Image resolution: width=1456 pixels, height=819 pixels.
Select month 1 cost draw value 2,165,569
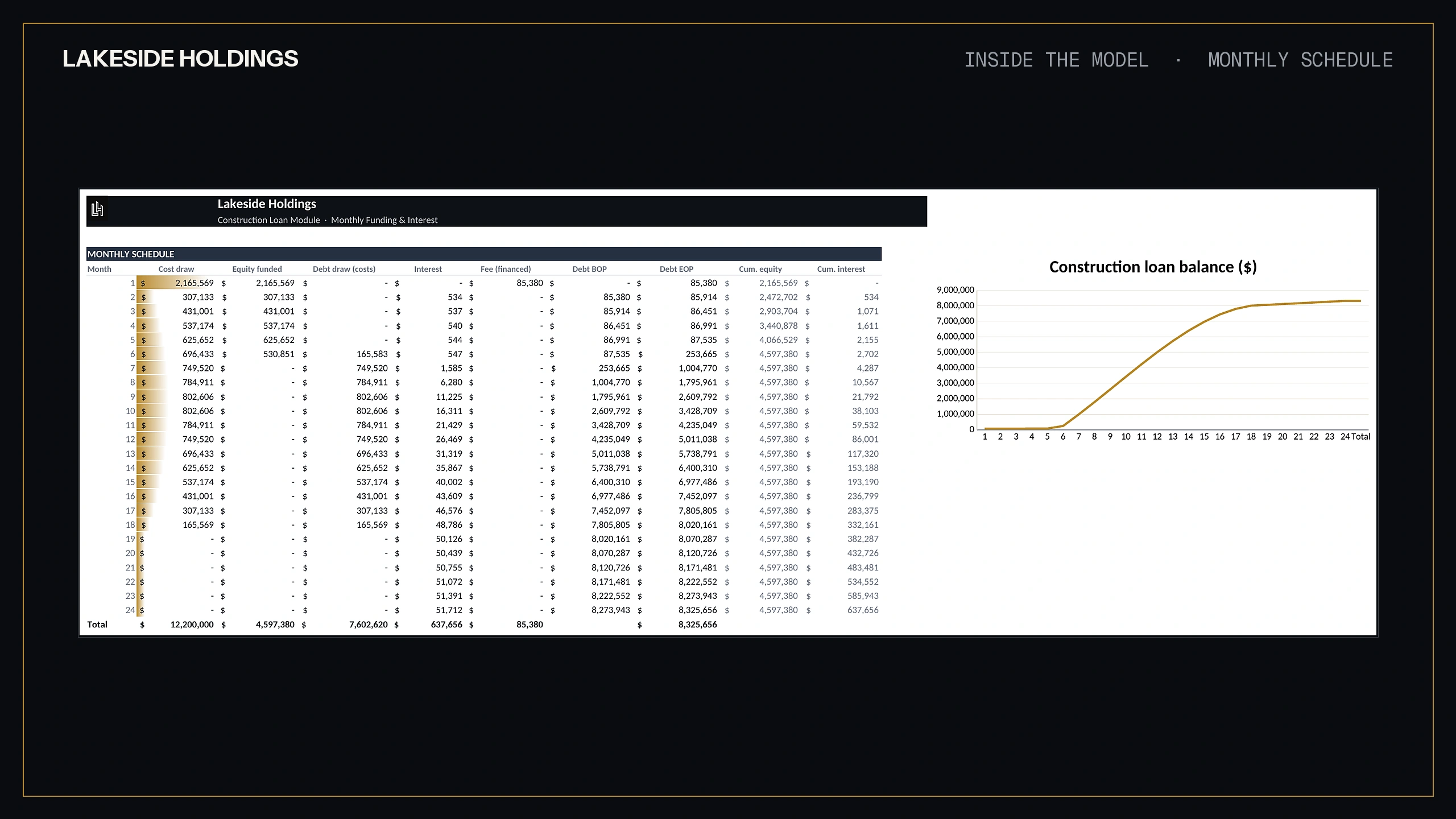pos(195,283)
